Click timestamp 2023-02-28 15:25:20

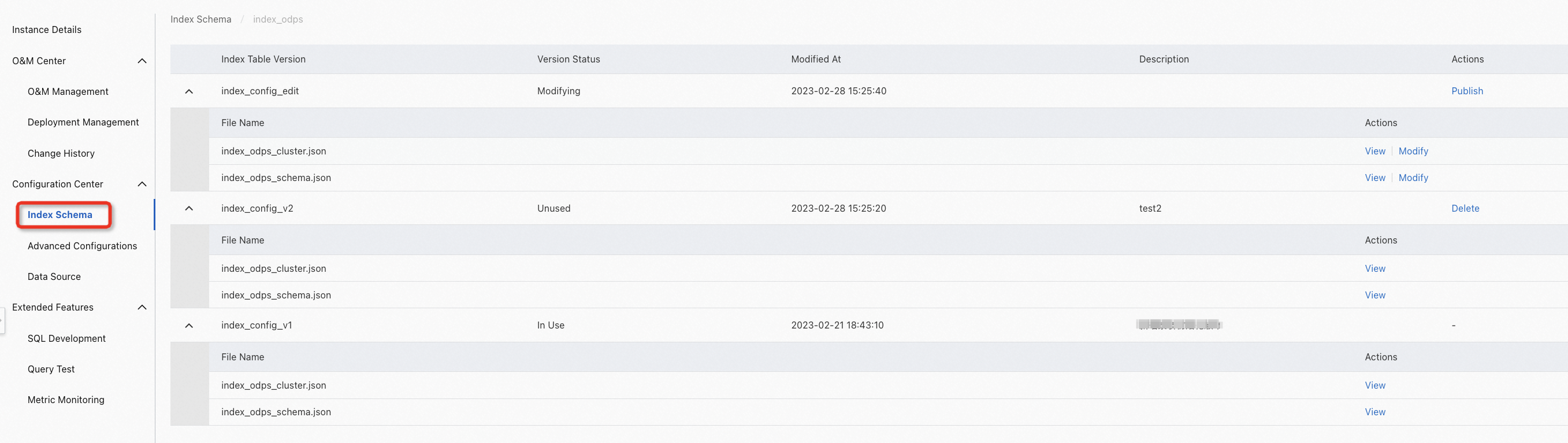[x=838, y=208]
